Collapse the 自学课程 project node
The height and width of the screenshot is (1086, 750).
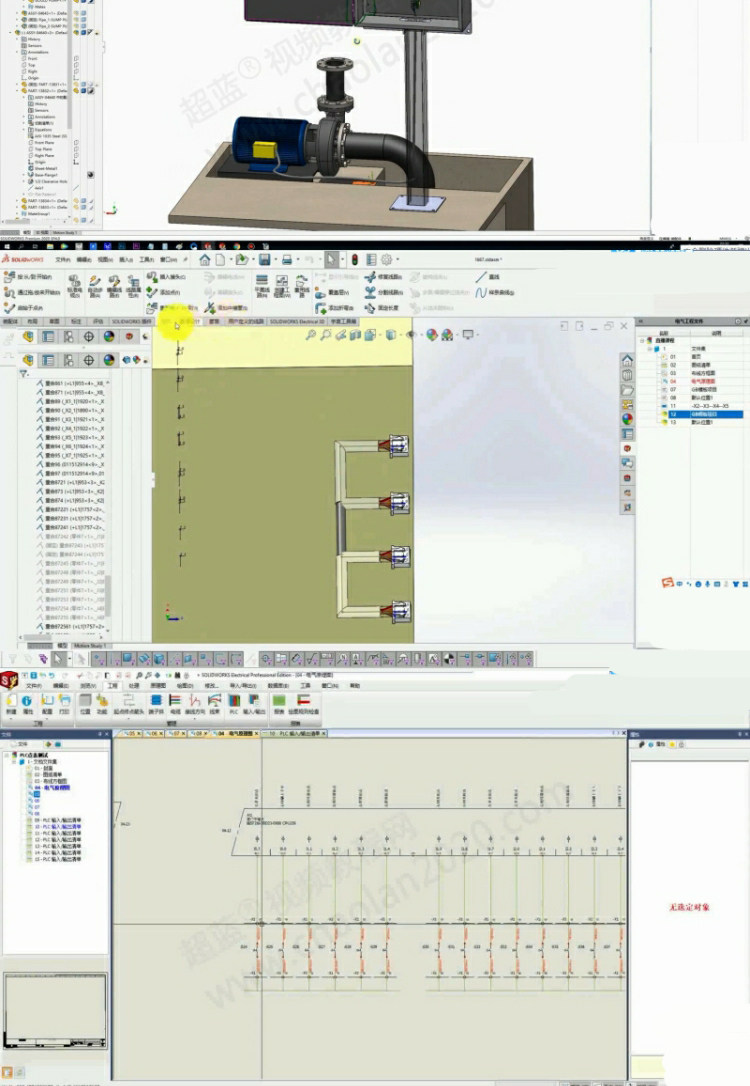click(642, 341)
